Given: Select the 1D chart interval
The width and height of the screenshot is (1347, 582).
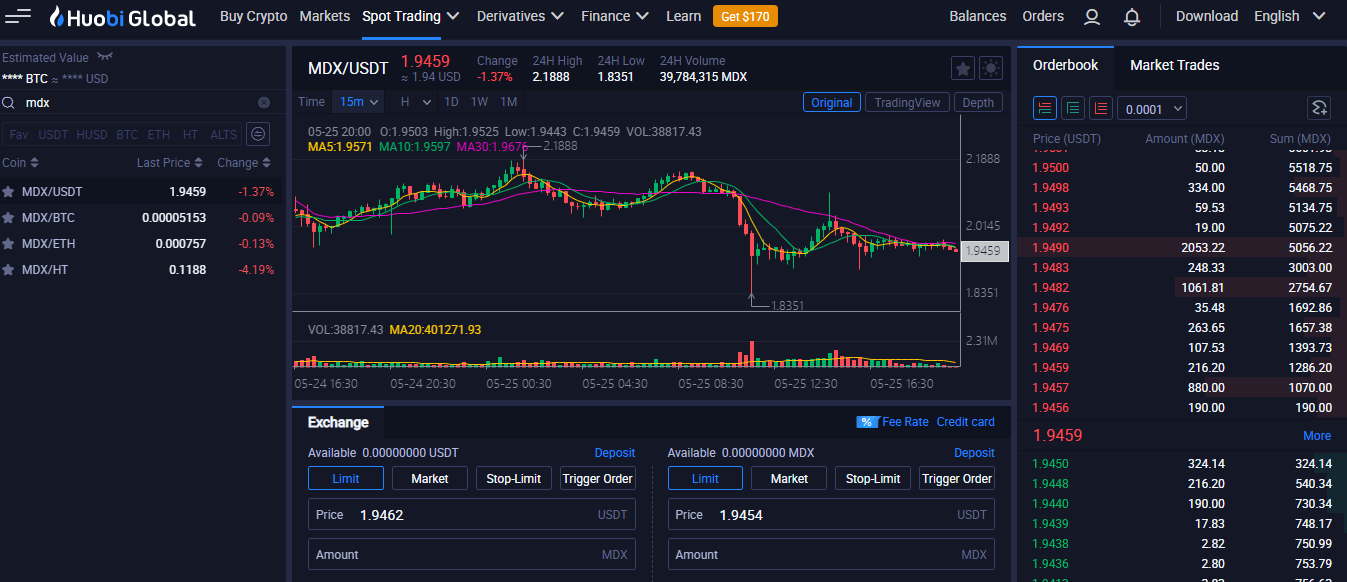Looking at the screenshot, I should (x=452, y=102).
